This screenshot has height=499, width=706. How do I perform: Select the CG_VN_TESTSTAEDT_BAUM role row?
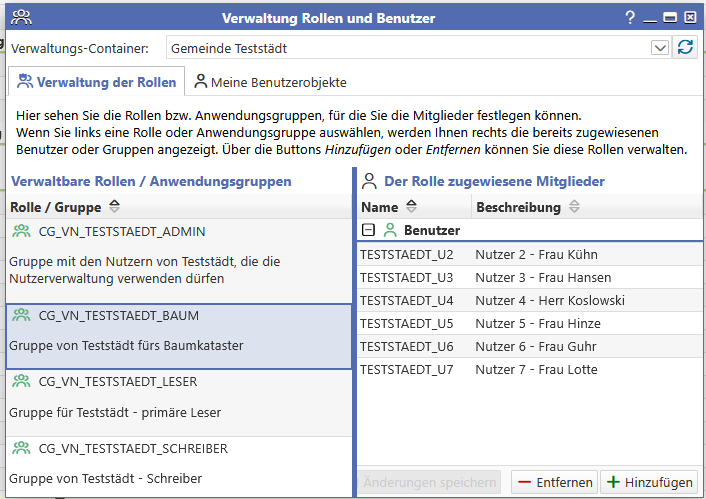click(179, 336)
